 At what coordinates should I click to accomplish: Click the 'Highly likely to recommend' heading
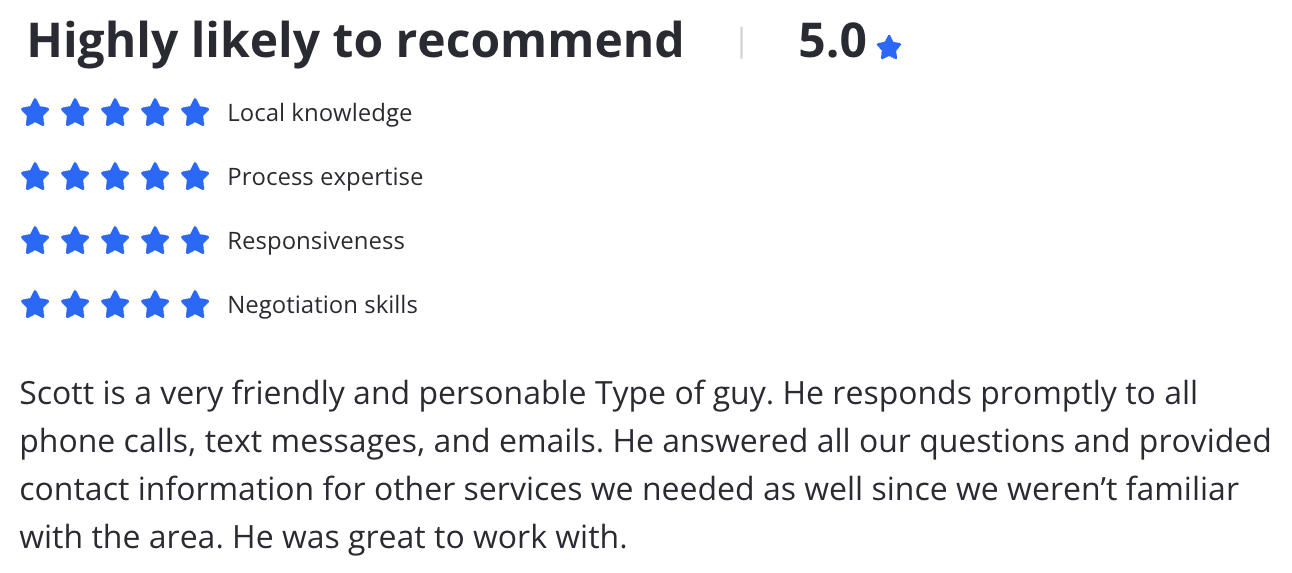(x=355, y=41)
